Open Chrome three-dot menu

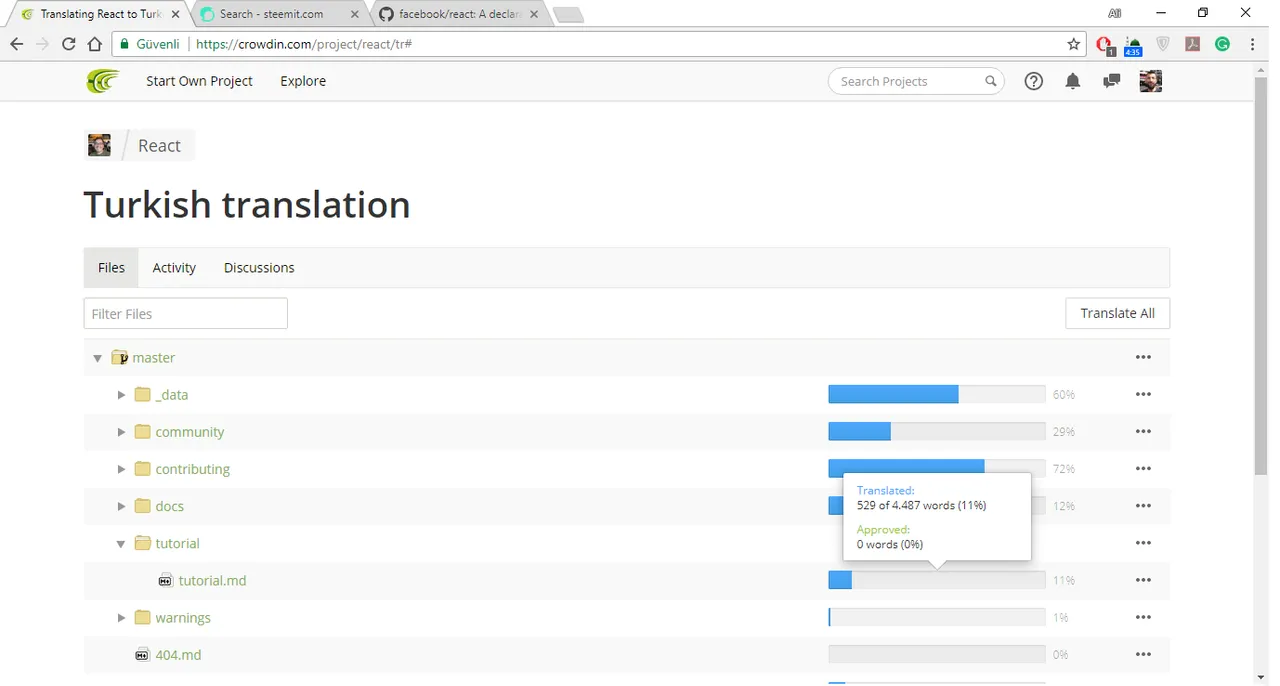click(x=1253, y=44)
